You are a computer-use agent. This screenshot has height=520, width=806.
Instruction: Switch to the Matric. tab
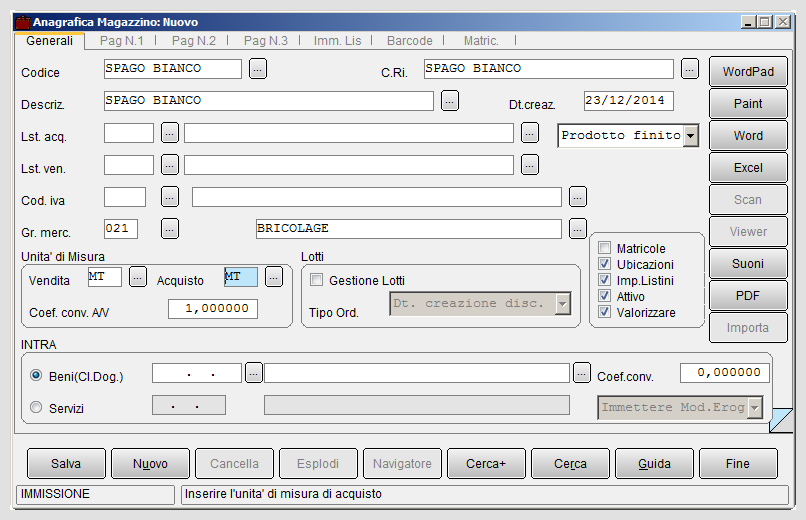coord(481,41)
